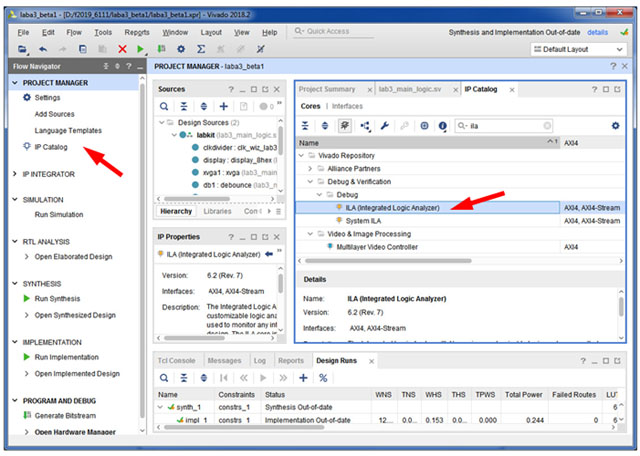Collapse the Debug & Verification folder
Screen dimensions: 640x456
(x=310, y=182)
